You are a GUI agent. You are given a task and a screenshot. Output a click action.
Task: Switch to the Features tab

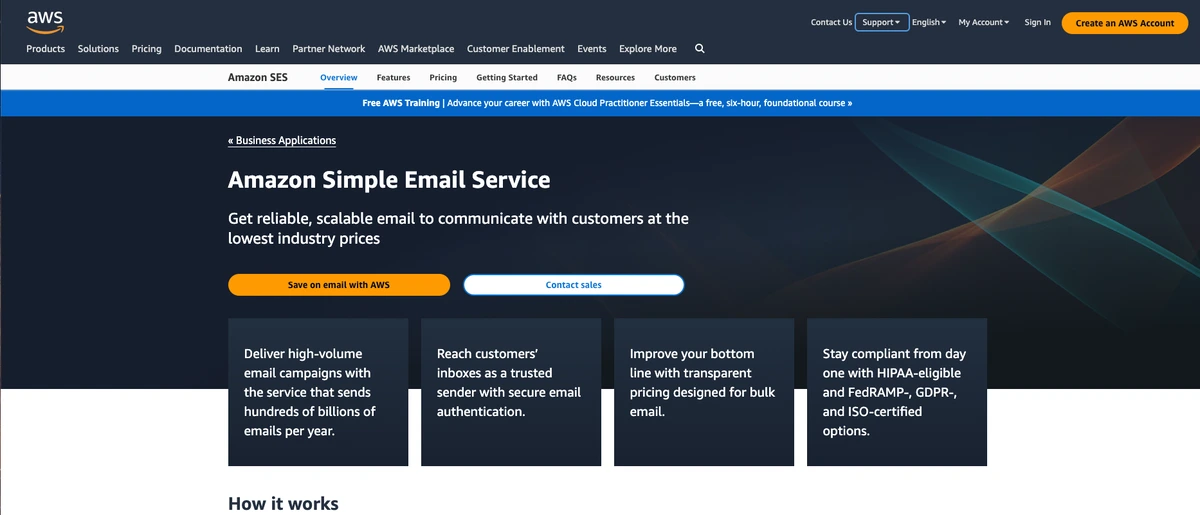(394, 77)
